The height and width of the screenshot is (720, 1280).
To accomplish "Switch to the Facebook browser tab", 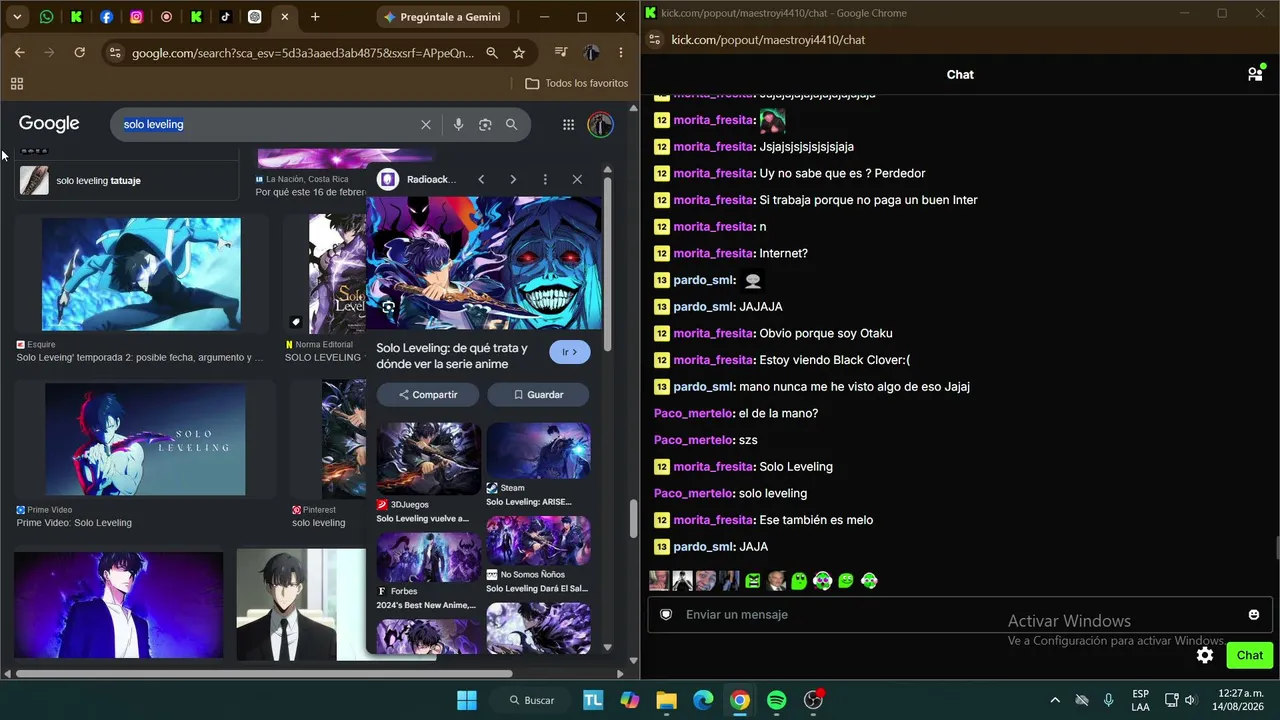I will 107,17.
